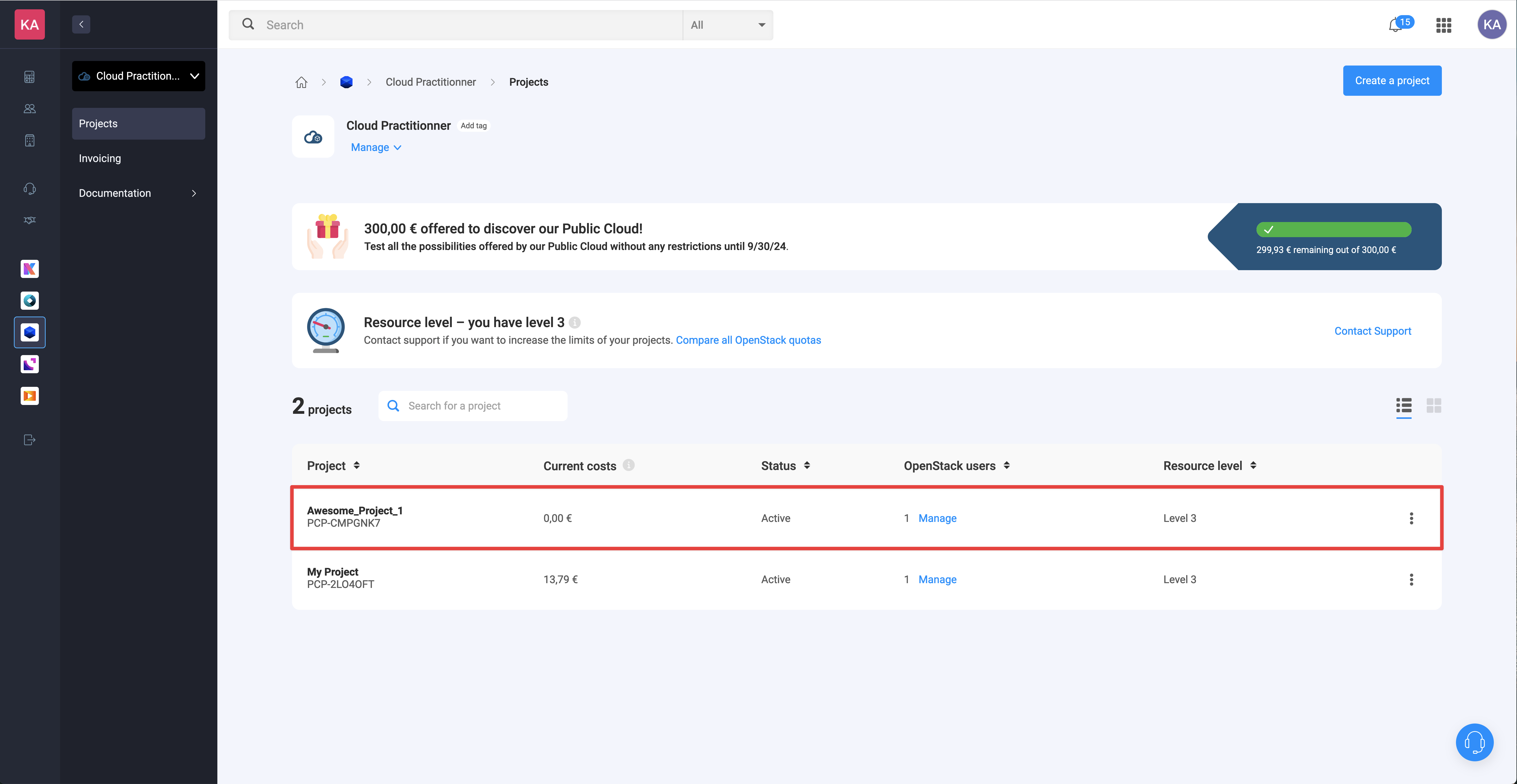Click Create a project button
Screen dimensions: 1517x784
[x=1392, y=81]
